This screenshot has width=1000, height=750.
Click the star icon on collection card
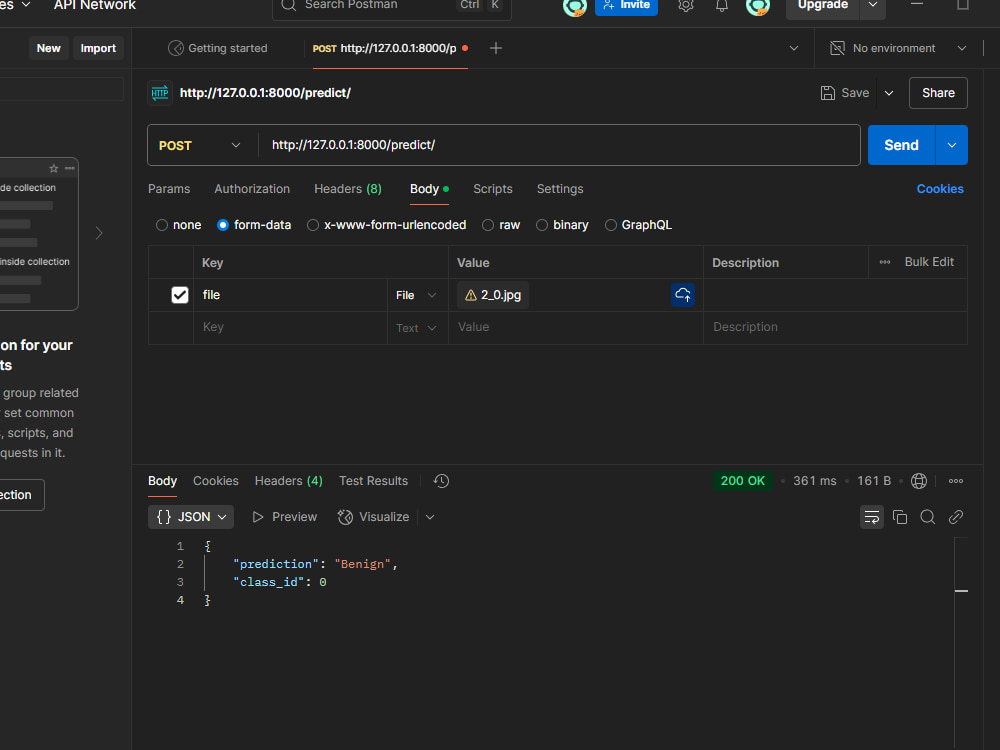pos(54,168)
